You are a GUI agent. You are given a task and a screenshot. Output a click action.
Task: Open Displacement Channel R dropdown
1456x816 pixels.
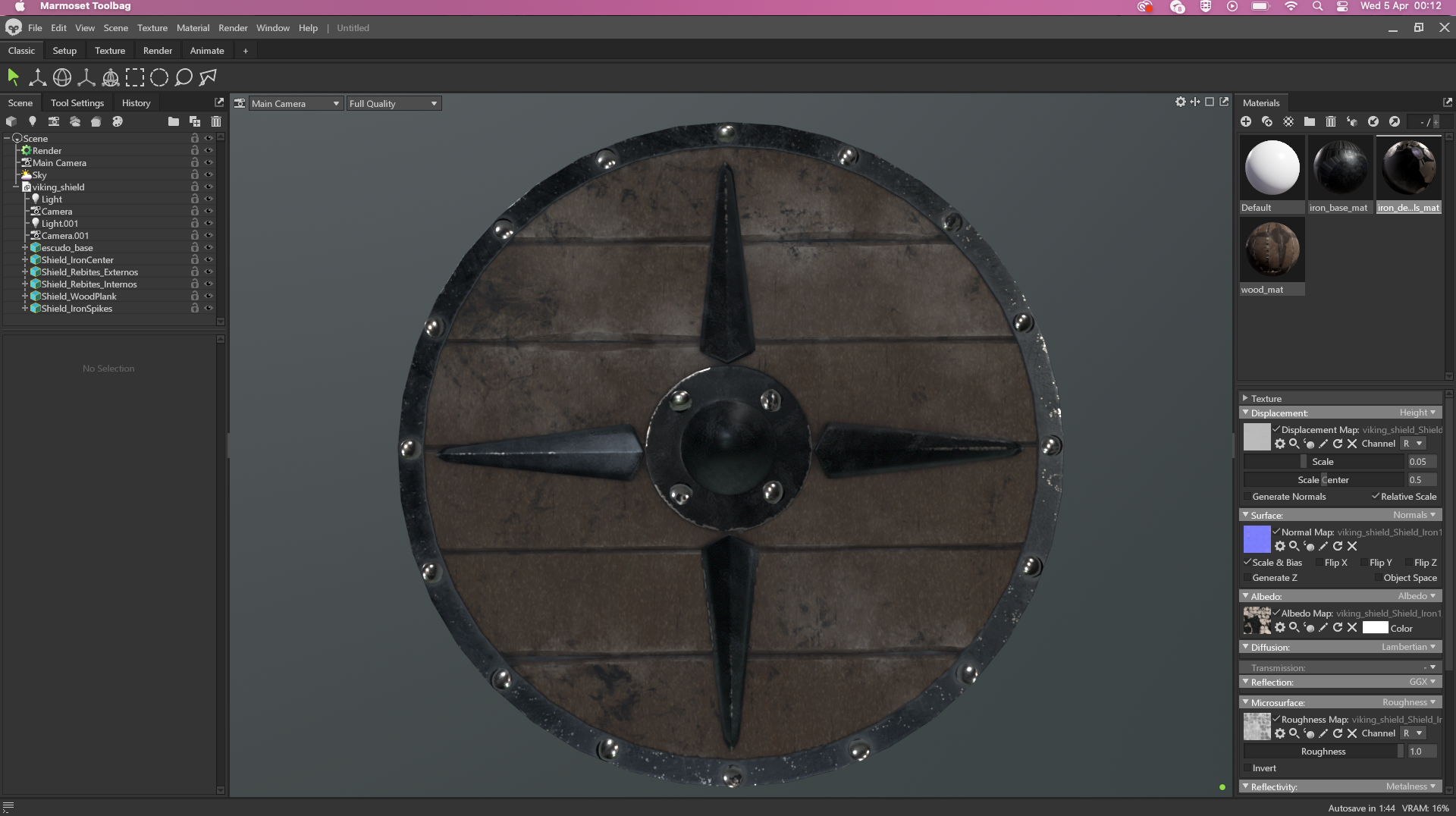coord(1414,444)
